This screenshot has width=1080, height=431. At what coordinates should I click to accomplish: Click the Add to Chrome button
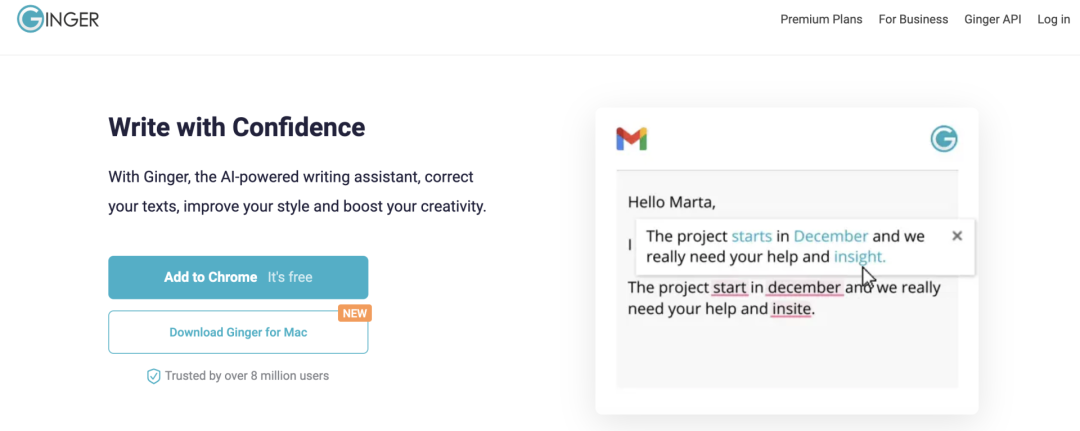(x=238, y=277)
